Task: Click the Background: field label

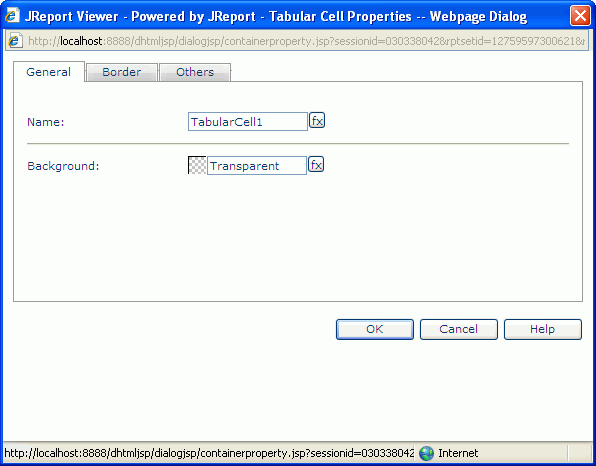Action: (63, 166)
